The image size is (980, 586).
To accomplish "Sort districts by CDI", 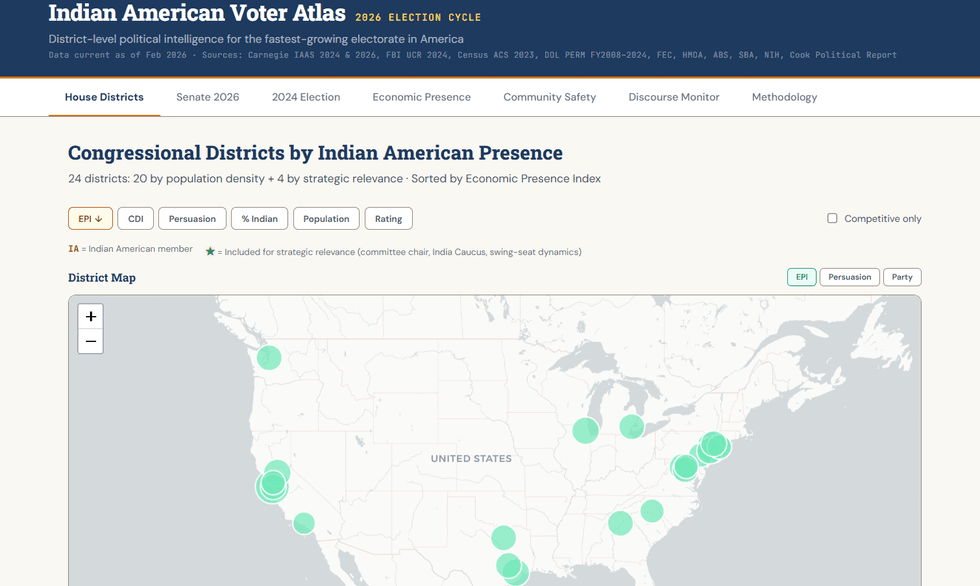I will coord(135,218).
